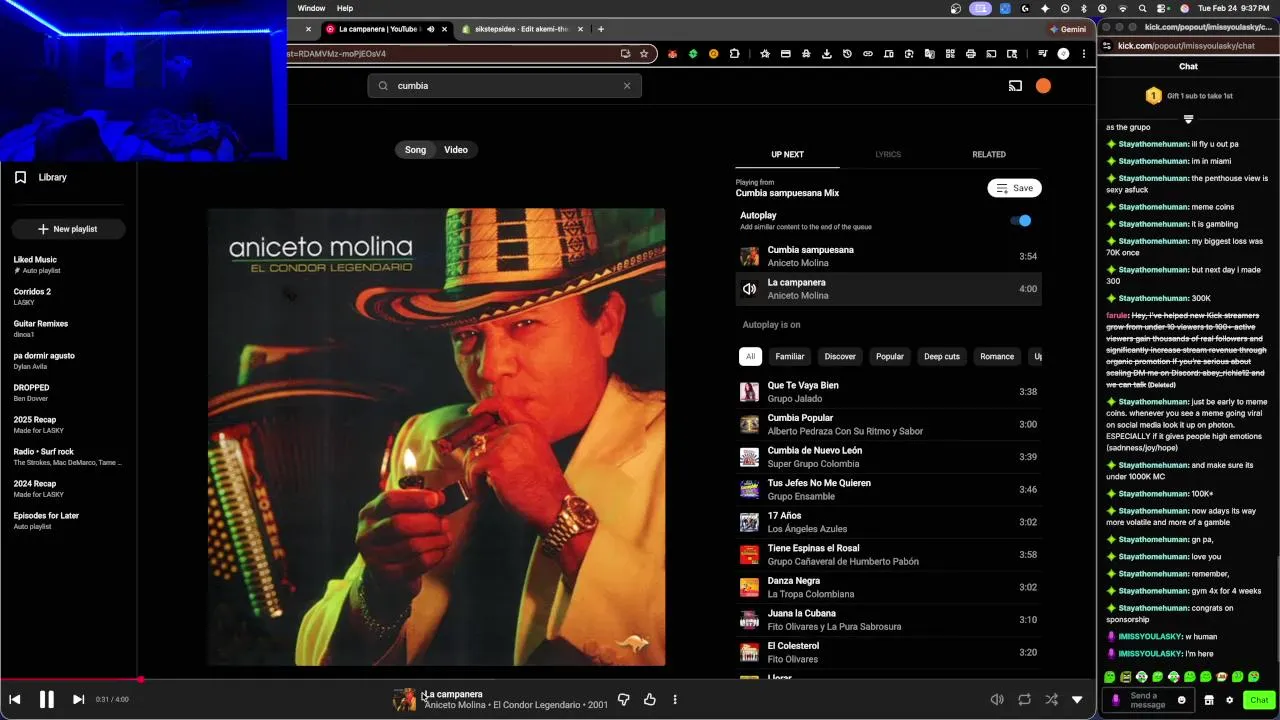The width and height of the screenshot is (1280, 720).
Task: Play Tus Jefes No Me Quieren
Action: (888, 489)
